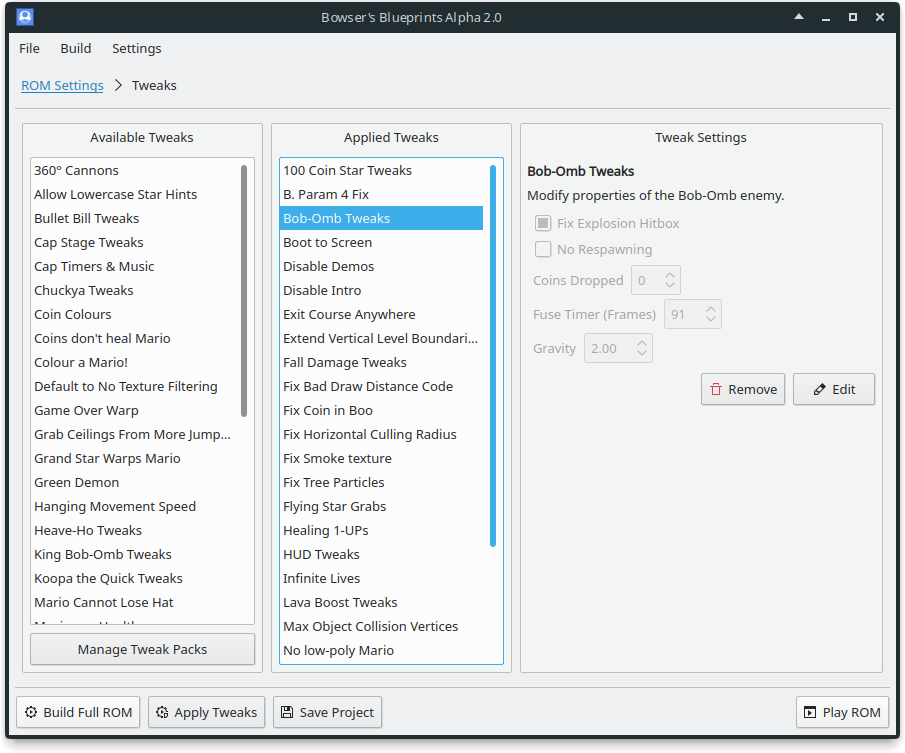Viewport: 905px width, 753px height.
Task: Click the gear icon on Apply Tweaks
Action: 162,712
